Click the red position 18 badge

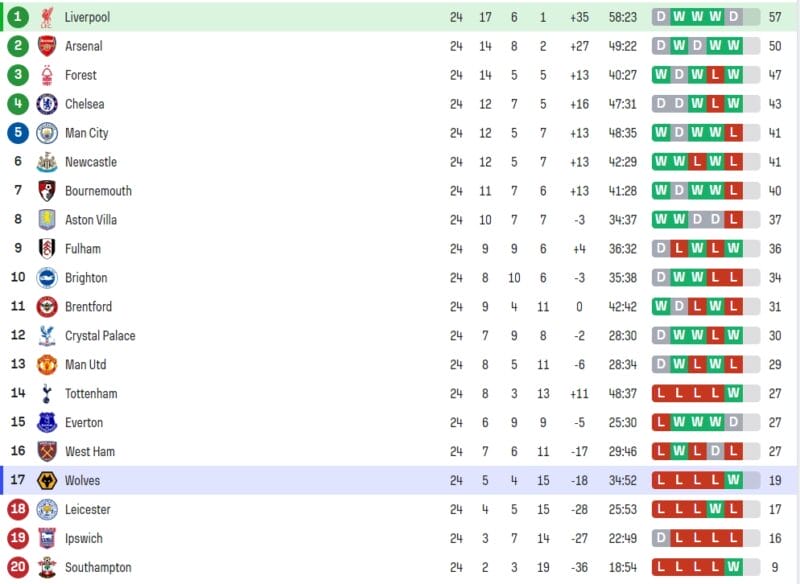coord(18,510)
